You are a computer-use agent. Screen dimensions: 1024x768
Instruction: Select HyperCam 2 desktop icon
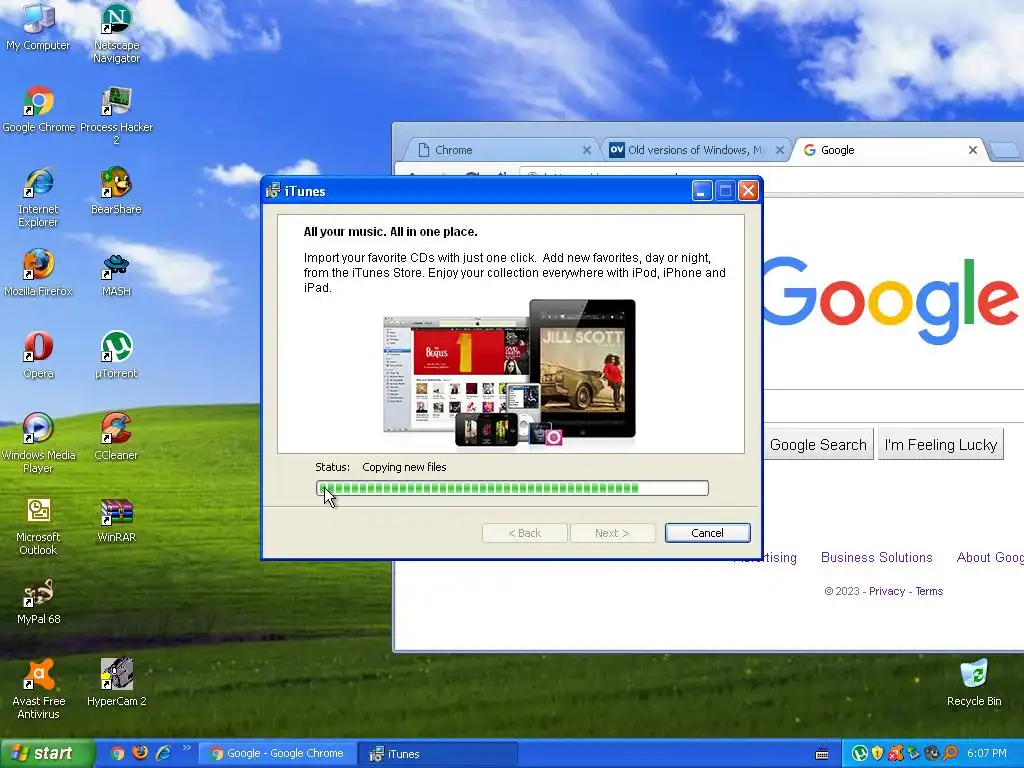click(x=116, y=682)
